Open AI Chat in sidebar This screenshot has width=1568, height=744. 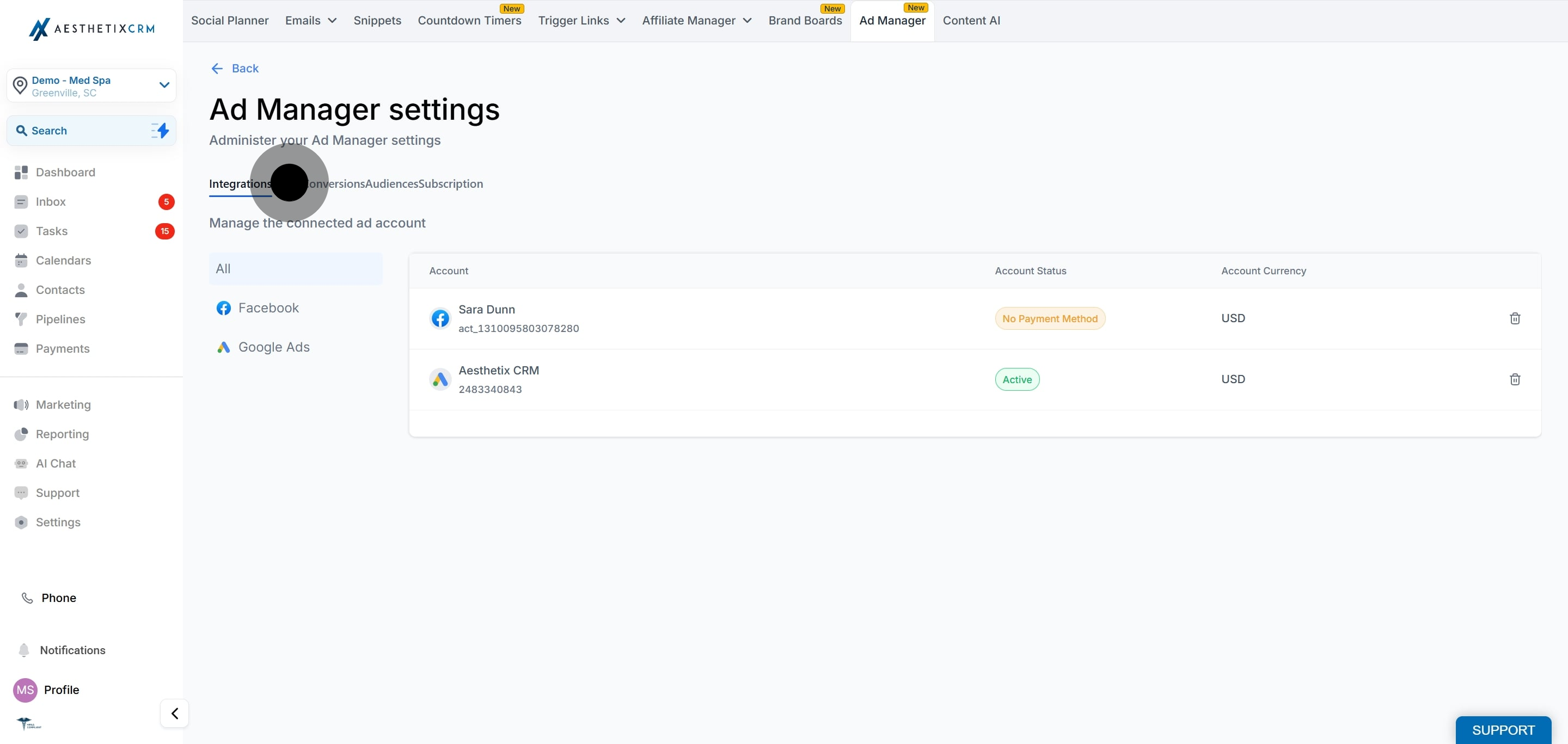click(56, 463)
